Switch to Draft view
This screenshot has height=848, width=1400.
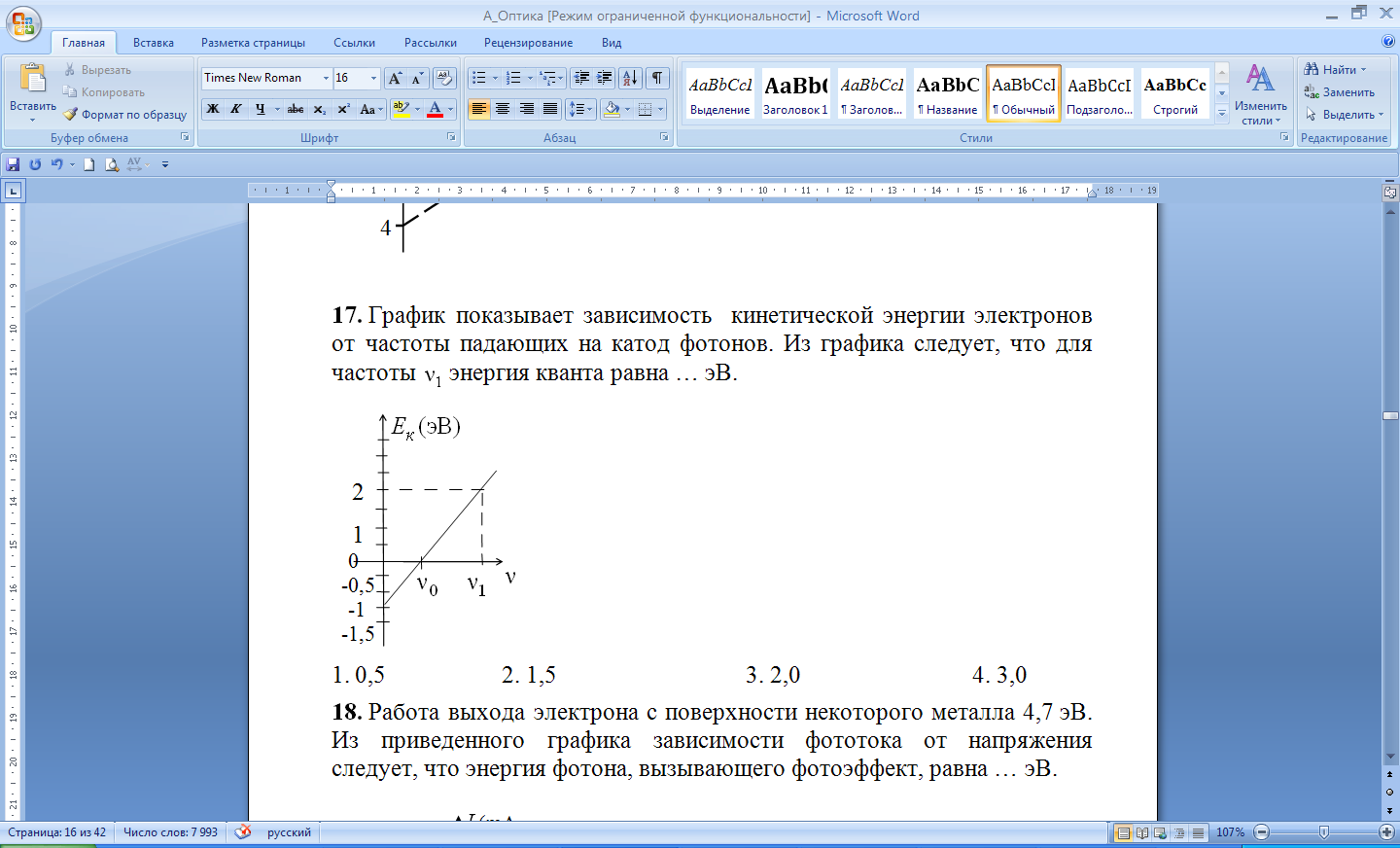[x=1198, y=832]
